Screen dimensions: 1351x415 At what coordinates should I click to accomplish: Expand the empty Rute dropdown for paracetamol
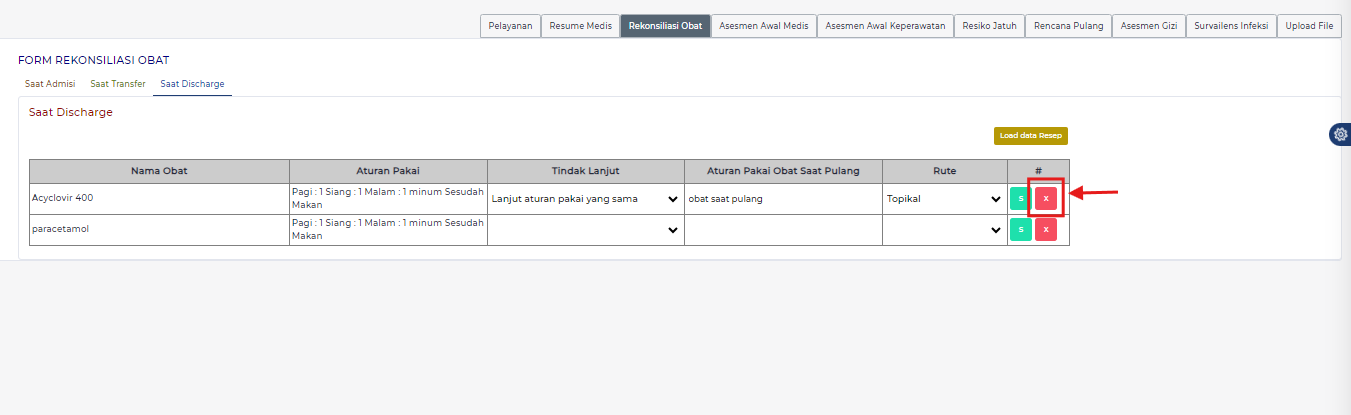(943, 230)
